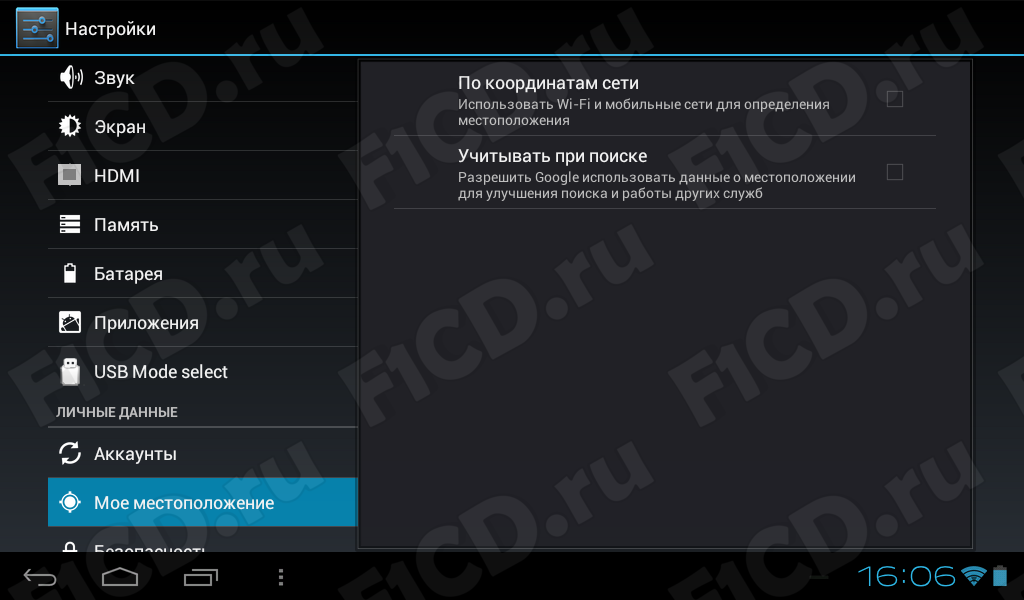
Task: Open the Аккаунты sync icon
Action: point(70,453)
